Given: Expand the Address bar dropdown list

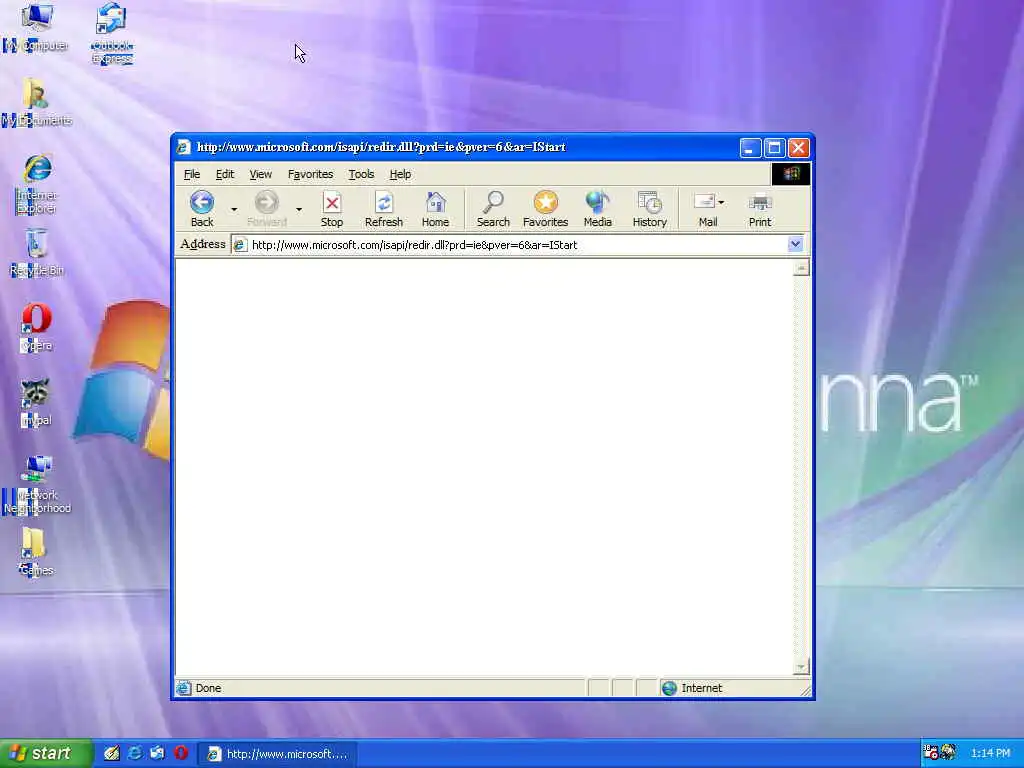Looking at the screenshot, I should (795, 244).
